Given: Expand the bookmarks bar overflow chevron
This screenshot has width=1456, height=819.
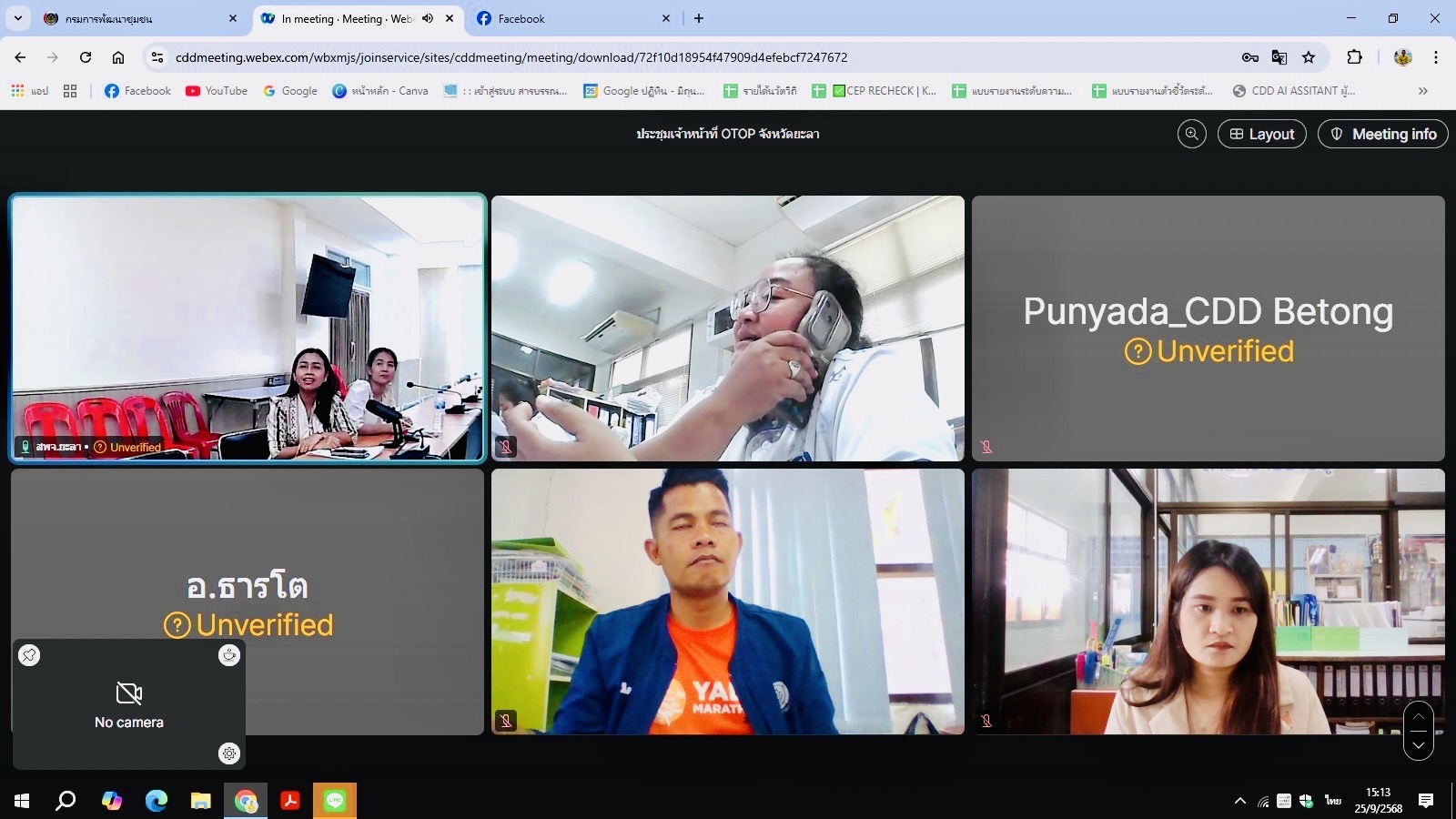Looking at the screenshot, I should point(1422,91).
